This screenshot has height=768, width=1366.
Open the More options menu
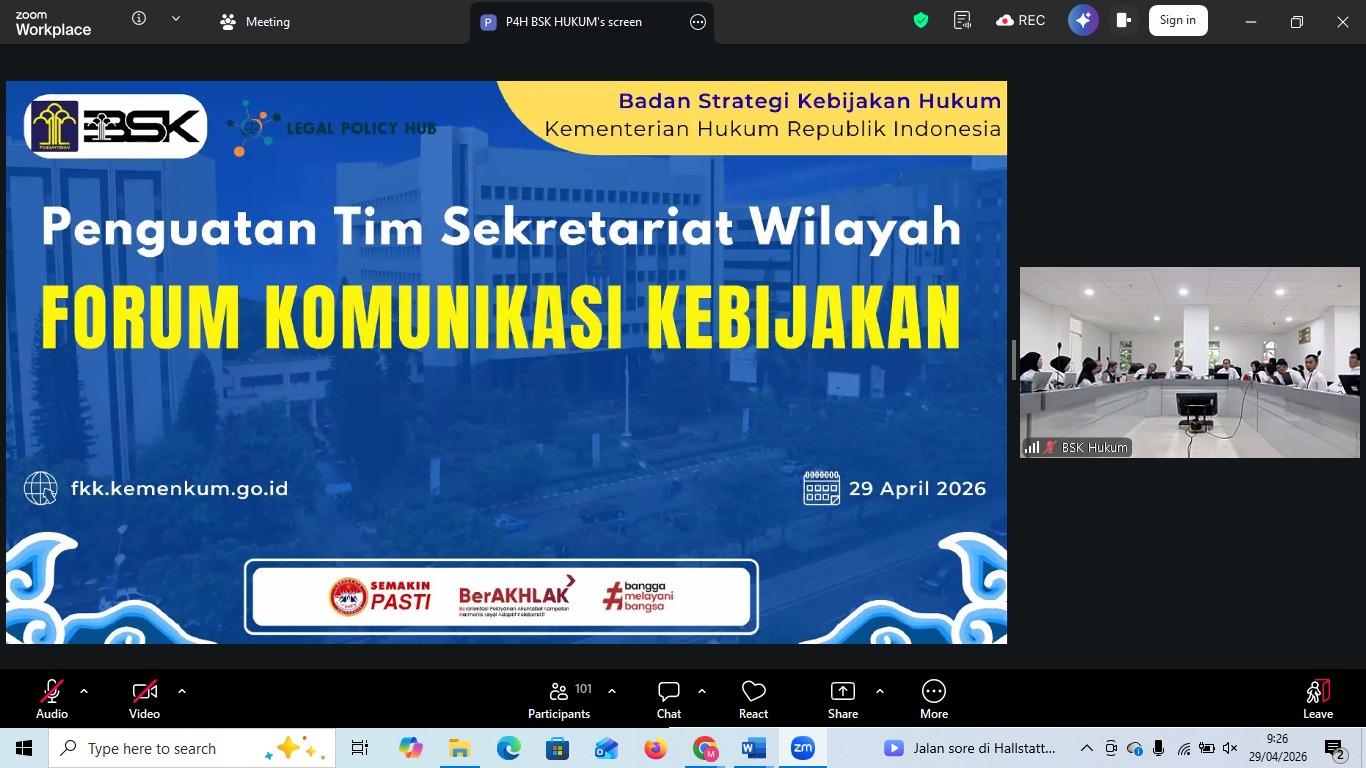[x=934, y=698]
